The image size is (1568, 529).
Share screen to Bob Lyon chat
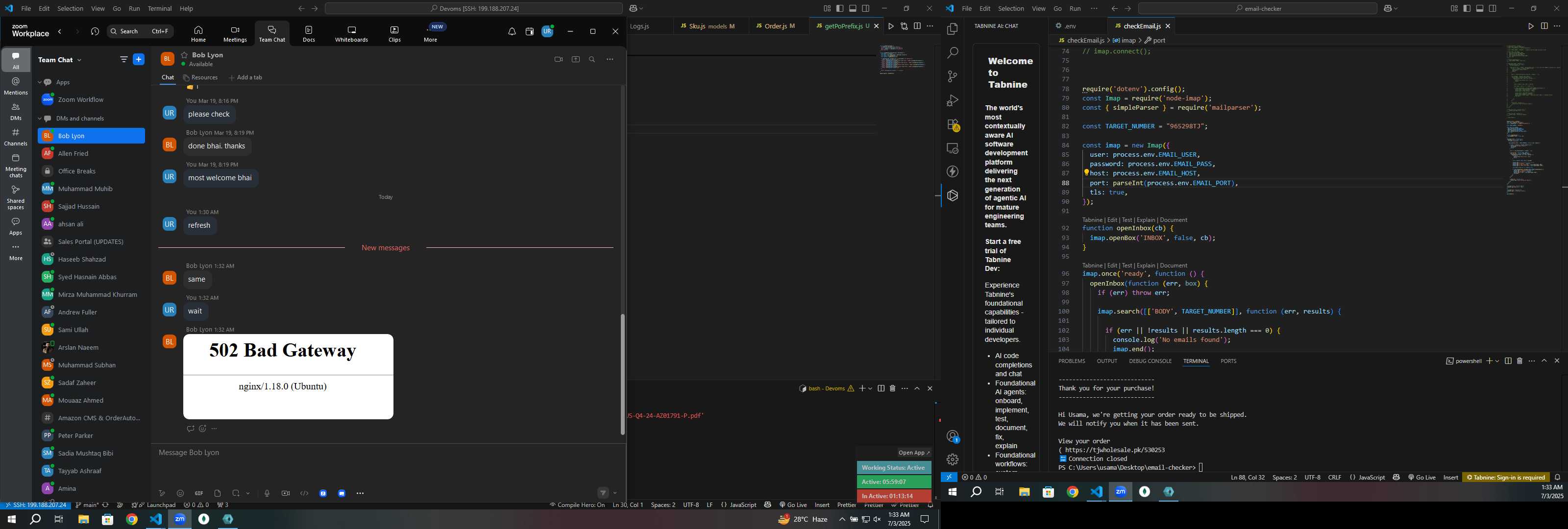575,60
